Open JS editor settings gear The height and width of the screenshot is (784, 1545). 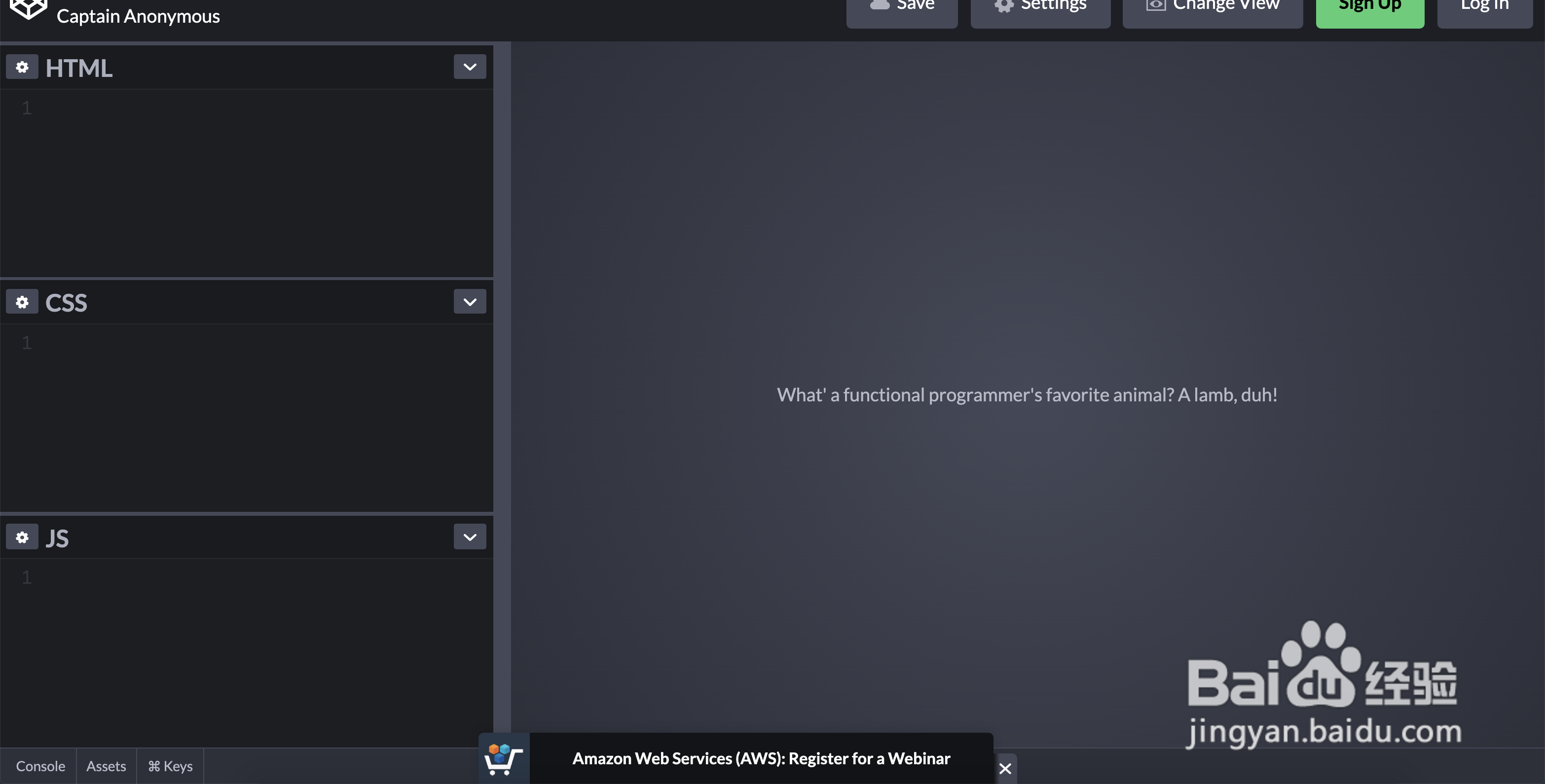tap(22, 536)
